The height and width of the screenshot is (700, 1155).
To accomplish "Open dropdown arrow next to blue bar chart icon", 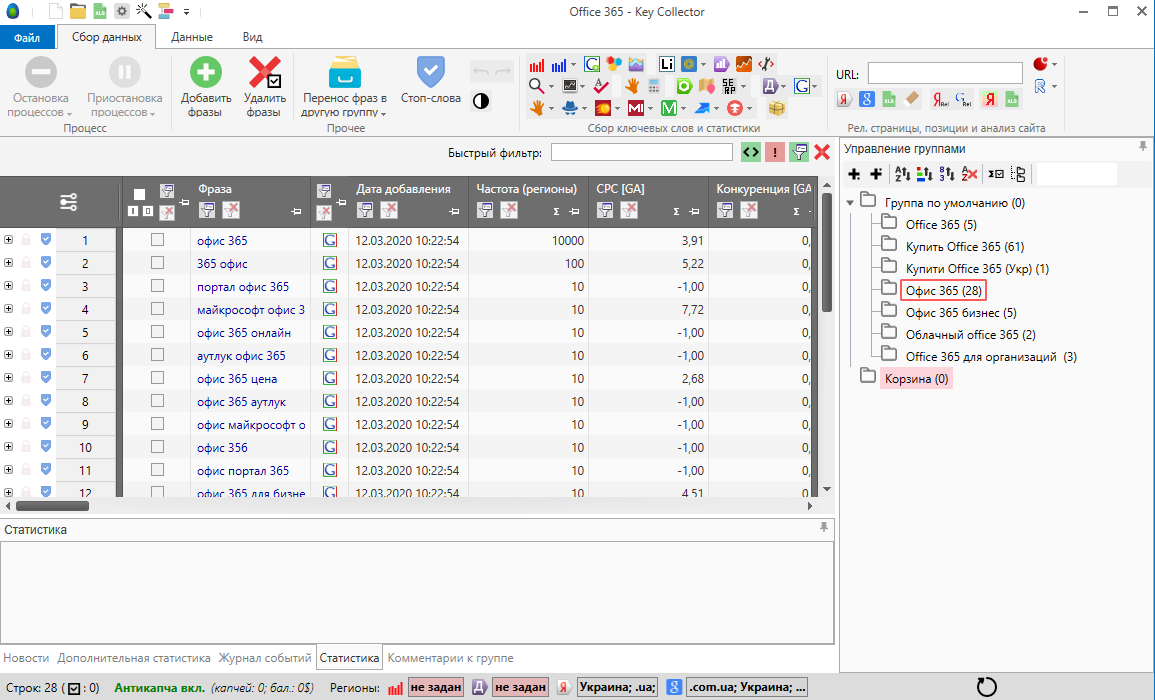I will pyautogui.click(x=574, y=65).
